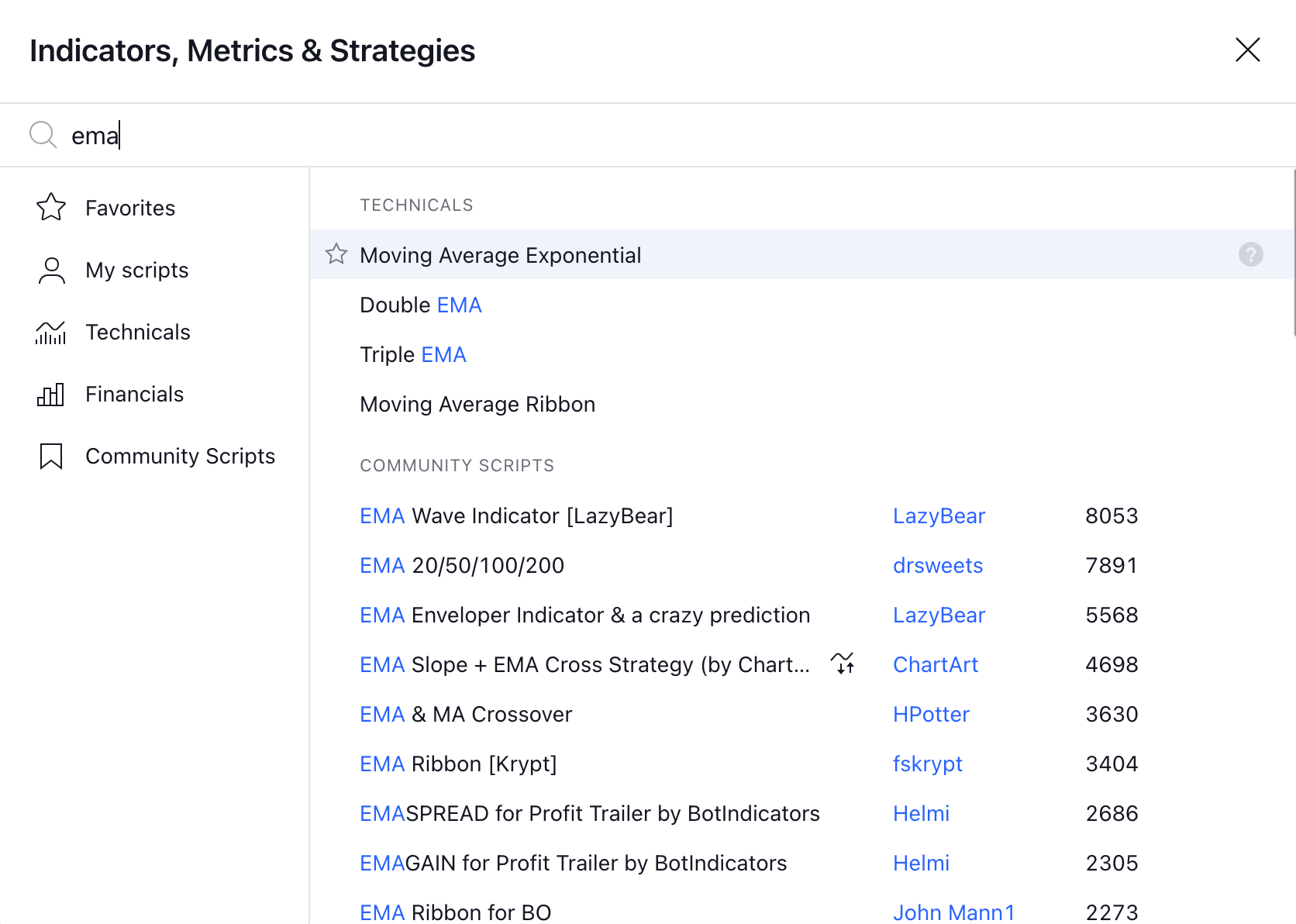This screenshot has width=1296, height=924.
Task: Click the strategy arrows icon beside EMA Slope
Action: pos(843,664)
